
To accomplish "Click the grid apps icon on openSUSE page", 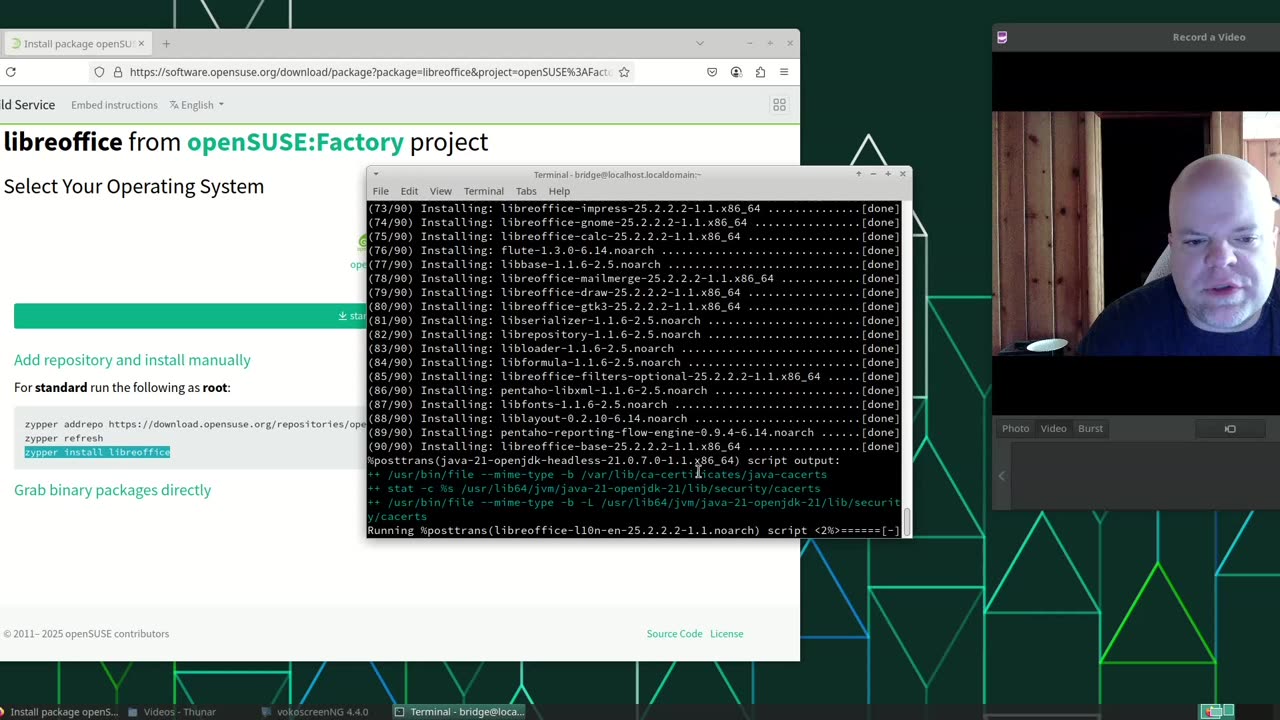I will tap(779, 104).
